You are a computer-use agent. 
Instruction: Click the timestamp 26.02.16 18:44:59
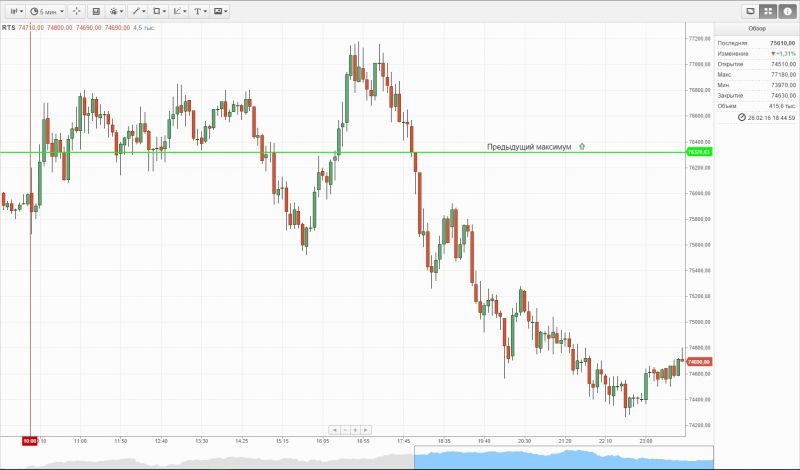pyautogui.click(x=771, y=118)
